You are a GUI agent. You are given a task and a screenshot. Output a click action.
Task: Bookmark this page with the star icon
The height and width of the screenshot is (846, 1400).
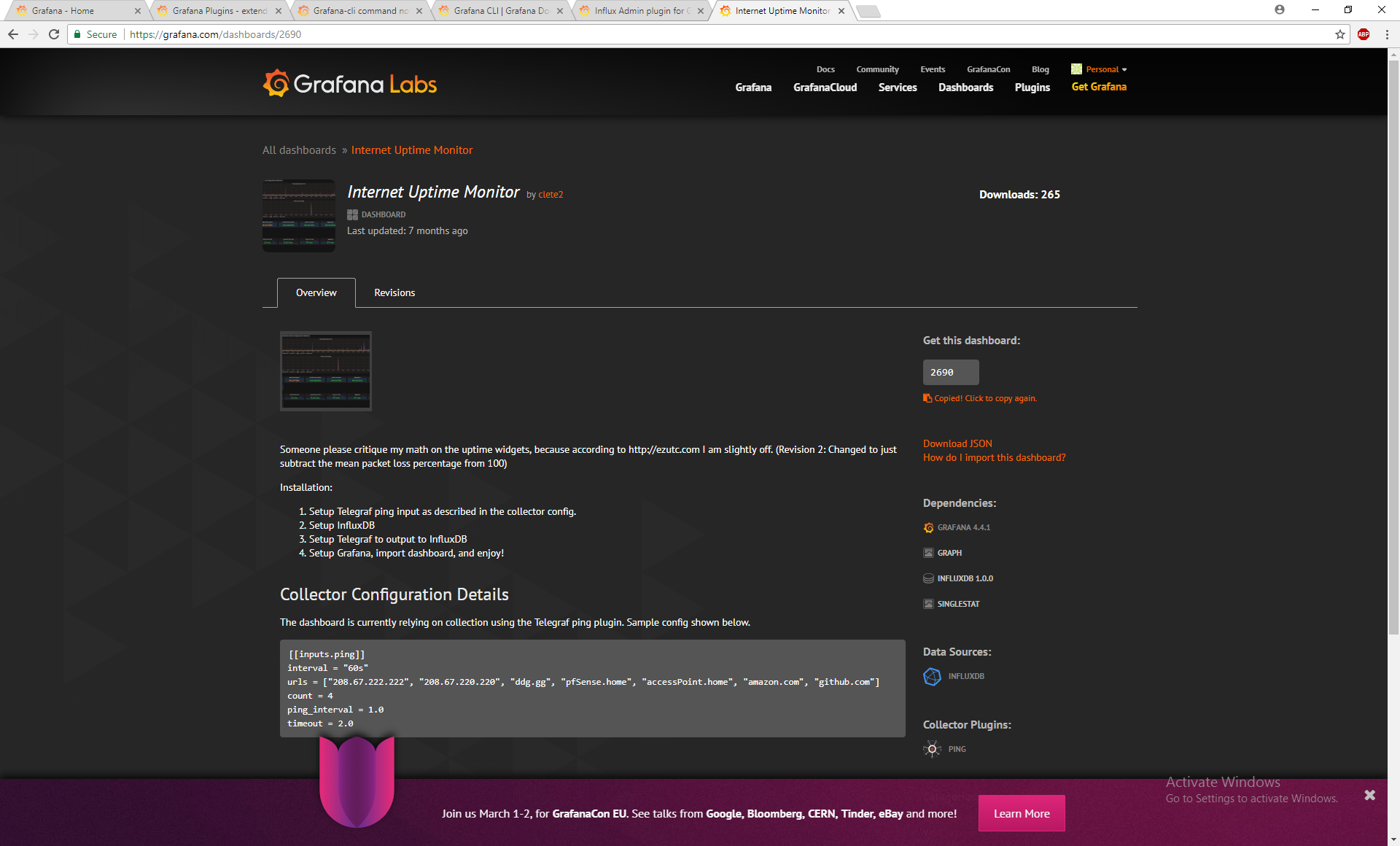1340,34
